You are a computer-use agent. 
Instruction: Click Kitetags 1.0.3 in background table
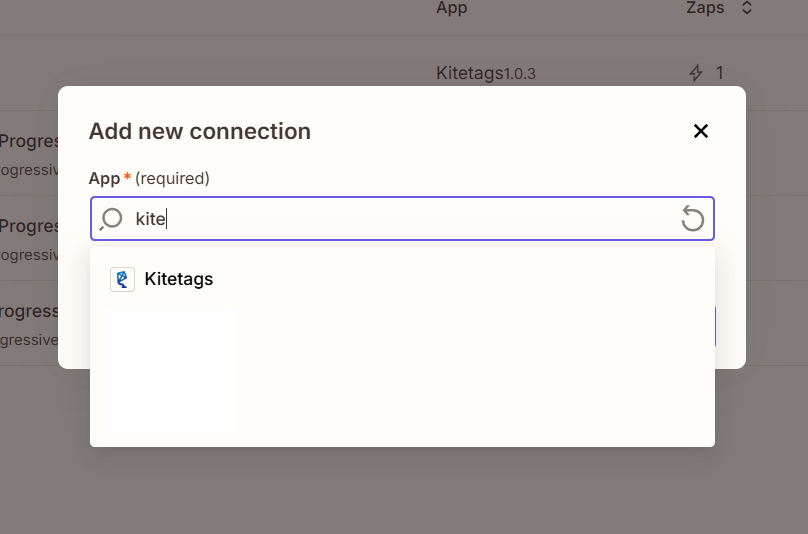486,73
